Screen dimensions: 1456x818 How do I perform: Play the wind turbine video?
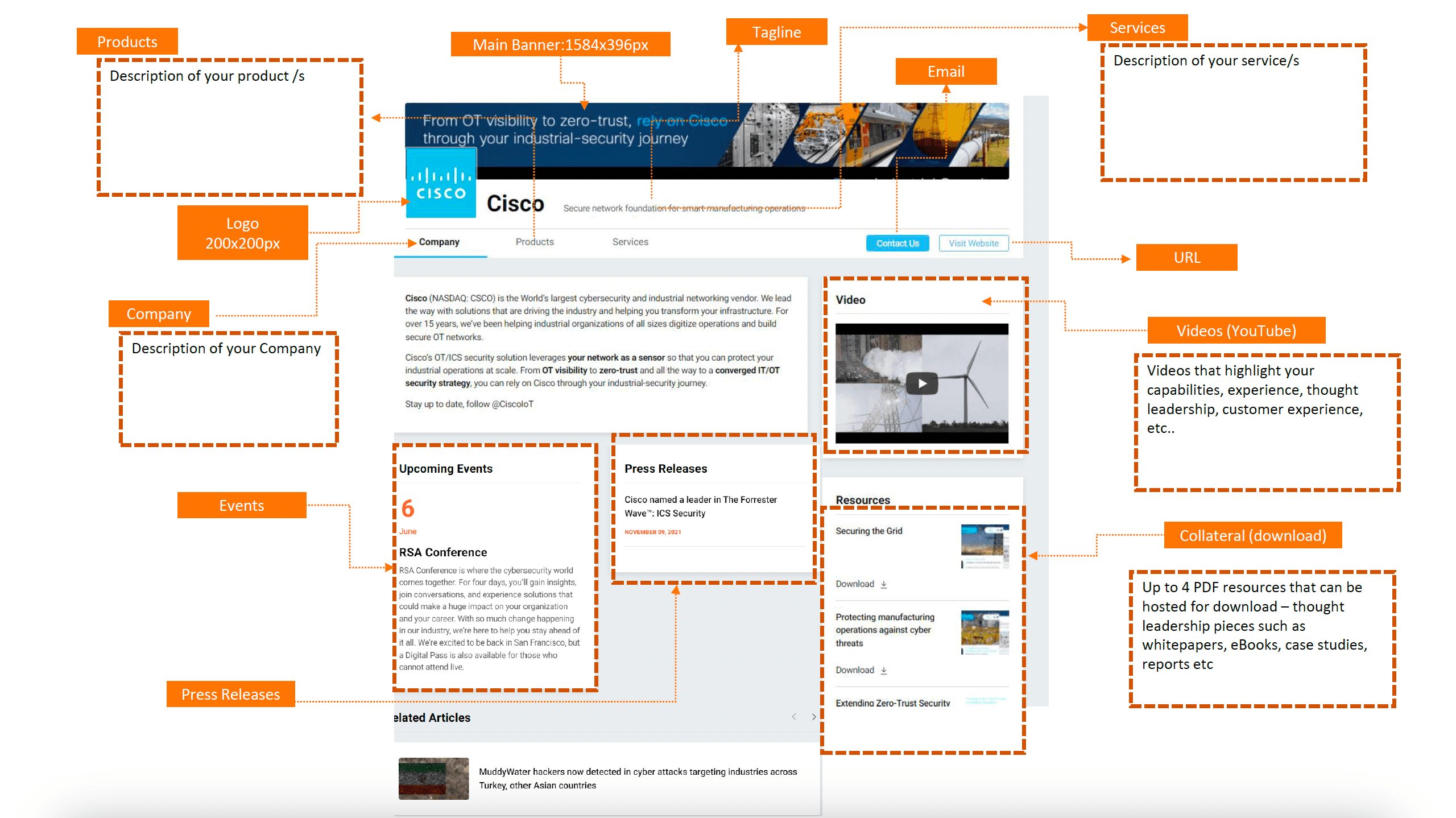(x=921, y=383)
